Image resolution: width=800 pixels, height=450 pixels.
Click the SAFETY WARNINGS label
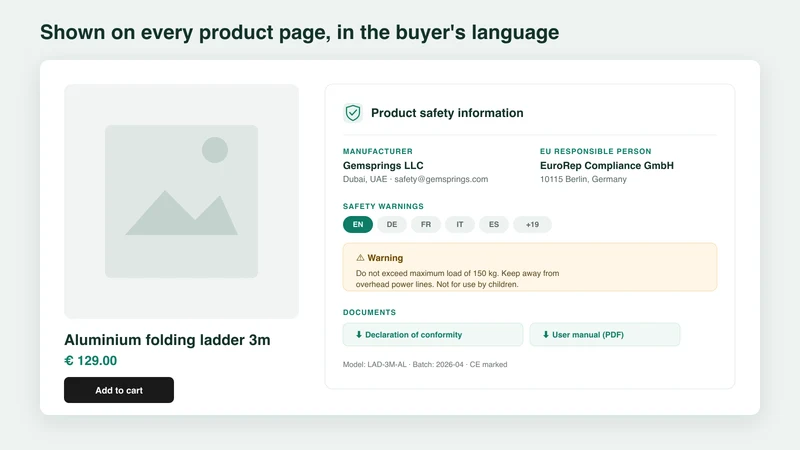coord(383,206)
